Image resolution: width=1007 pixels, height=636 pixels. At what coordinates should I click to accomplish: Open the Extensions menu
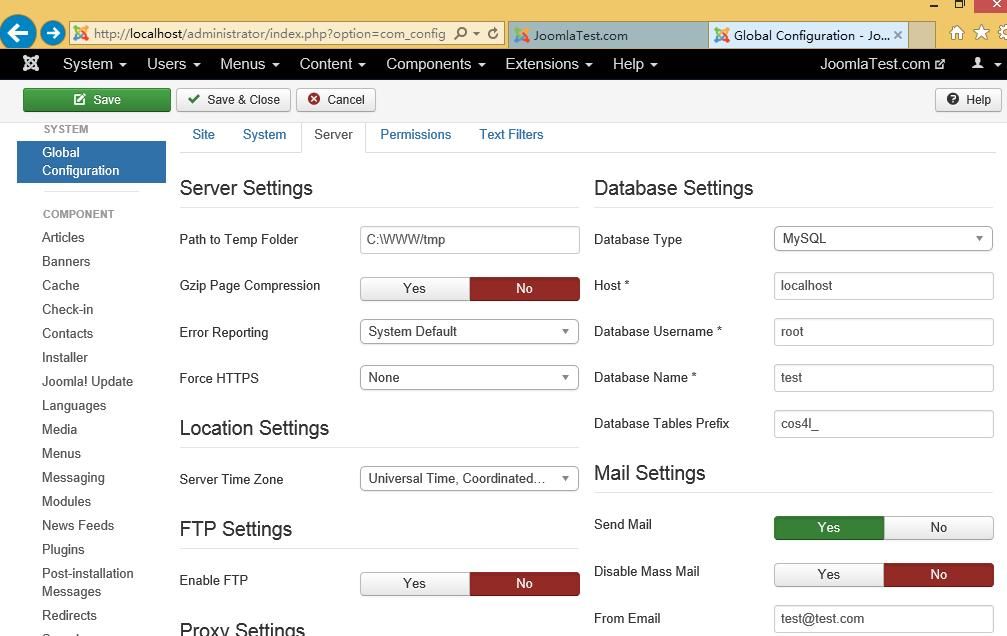(x=548, y=64)
